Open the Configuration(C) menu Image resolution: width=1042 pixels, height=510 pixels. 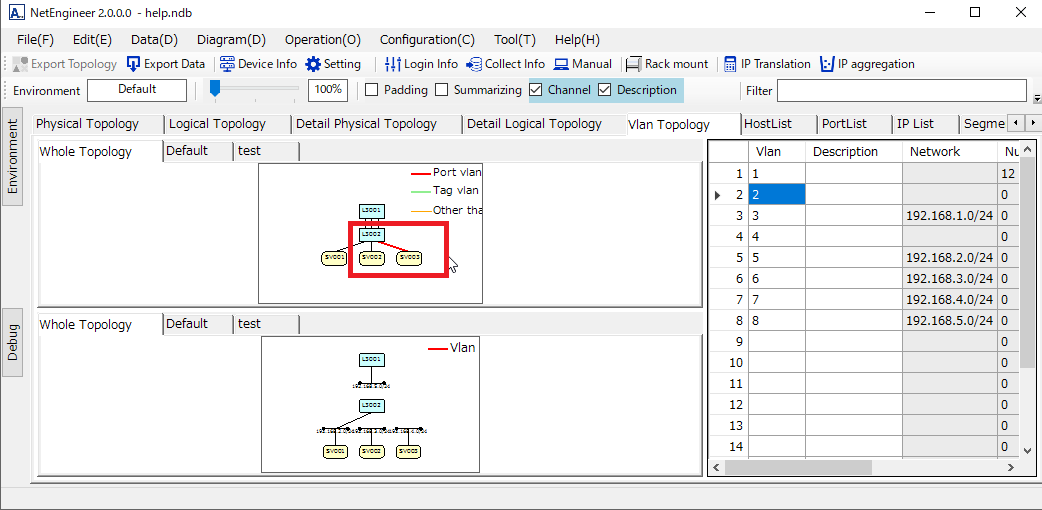[x=427, y=40]
